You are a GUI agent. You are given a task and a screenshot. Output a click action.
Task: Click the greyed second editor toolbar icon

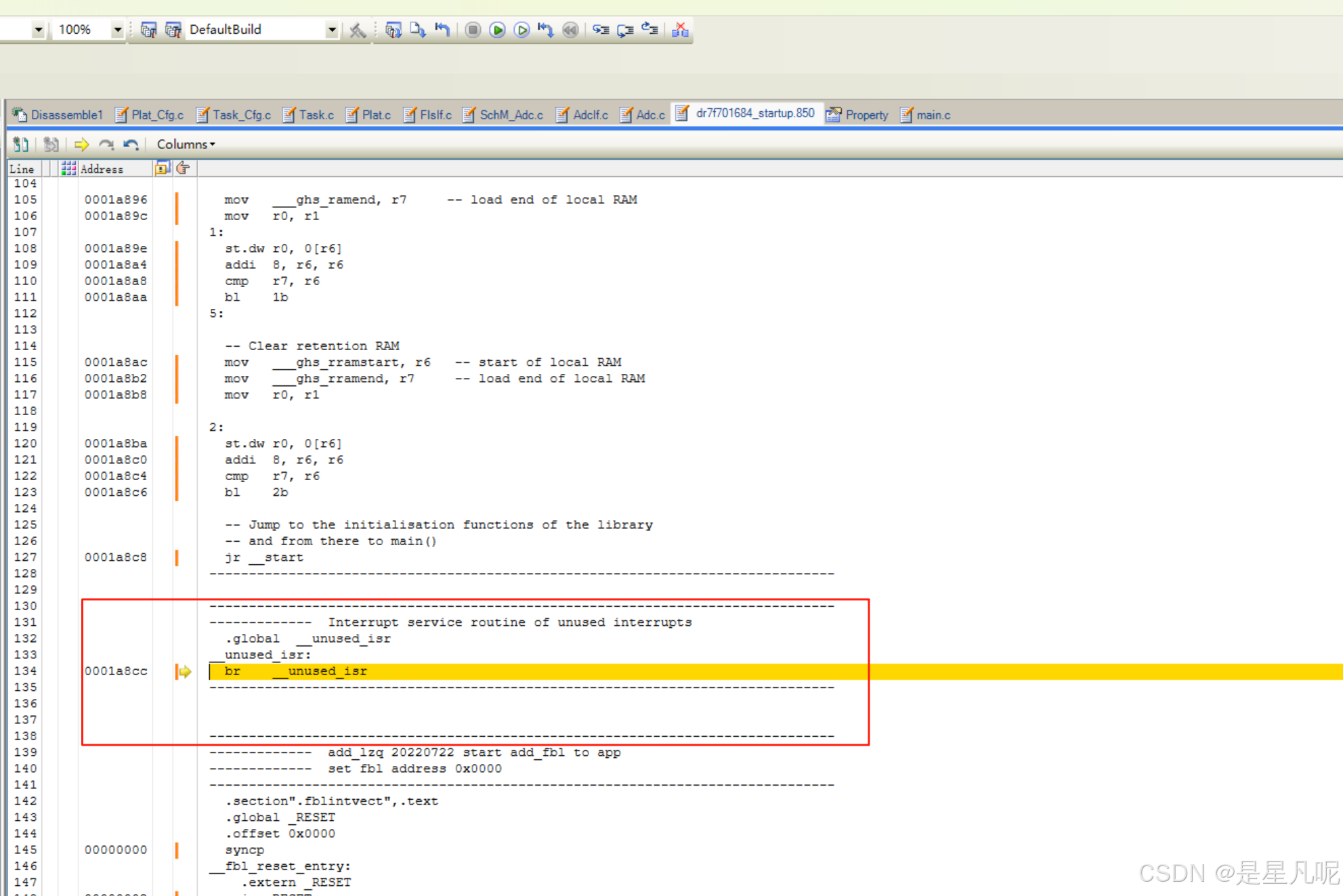(x=51, y=144)
